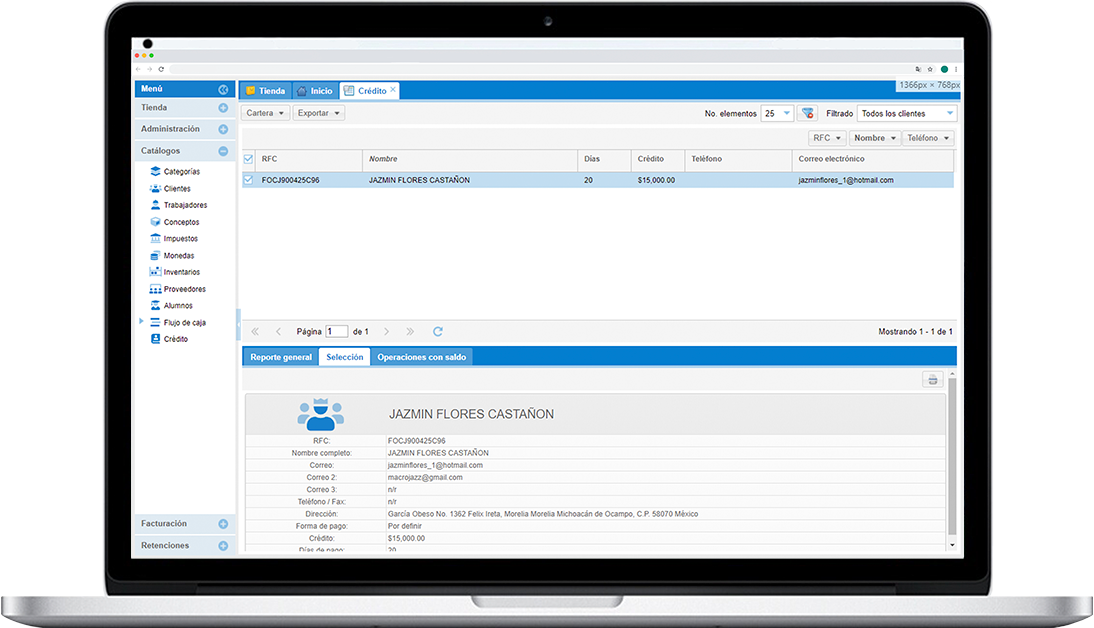The height and width of the screenshot is (628, 1094).
Task: Toggle the select-all header checkbox
Action: (249, 159)
